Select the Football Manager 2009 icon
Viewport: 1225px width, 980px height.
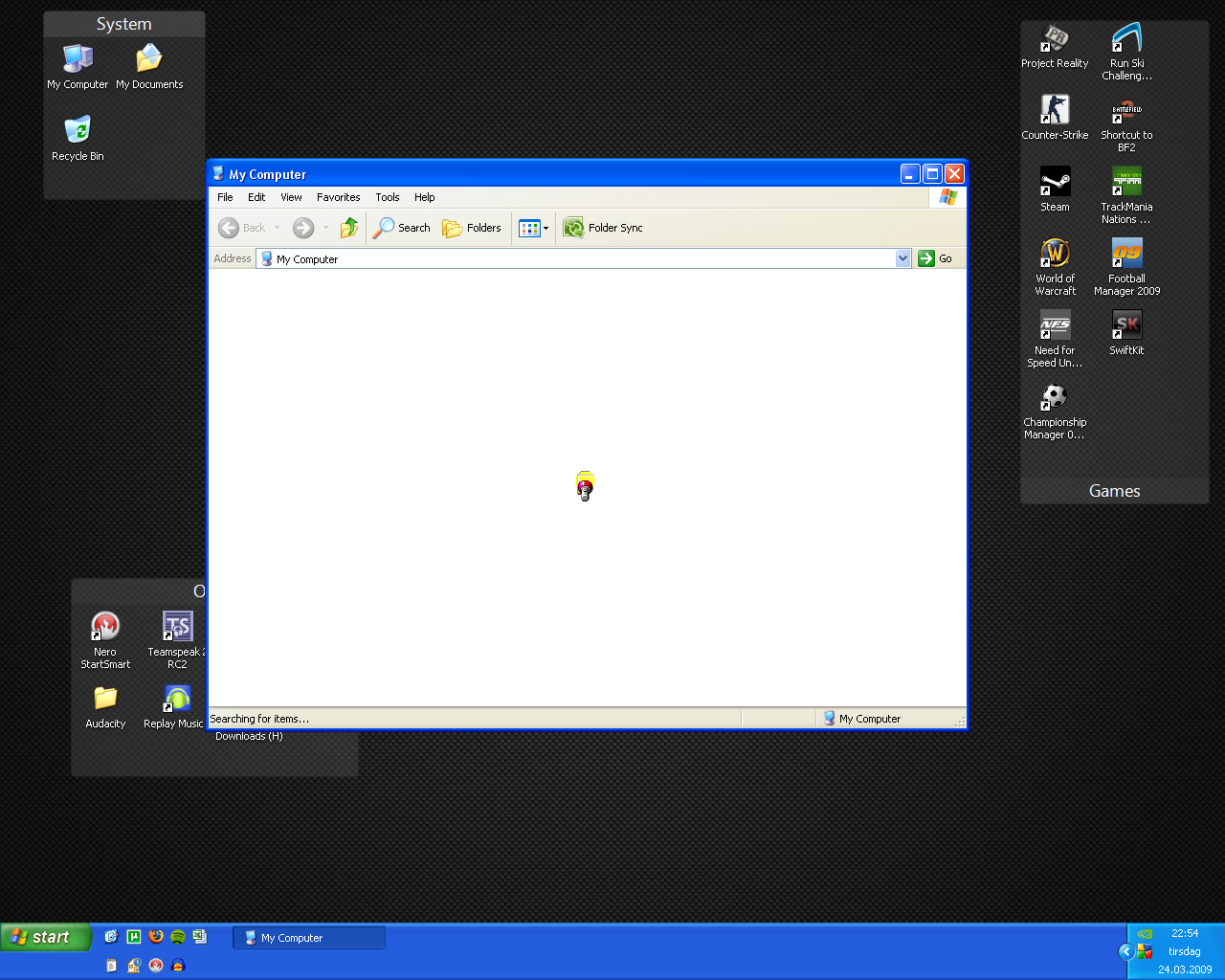1126,255
